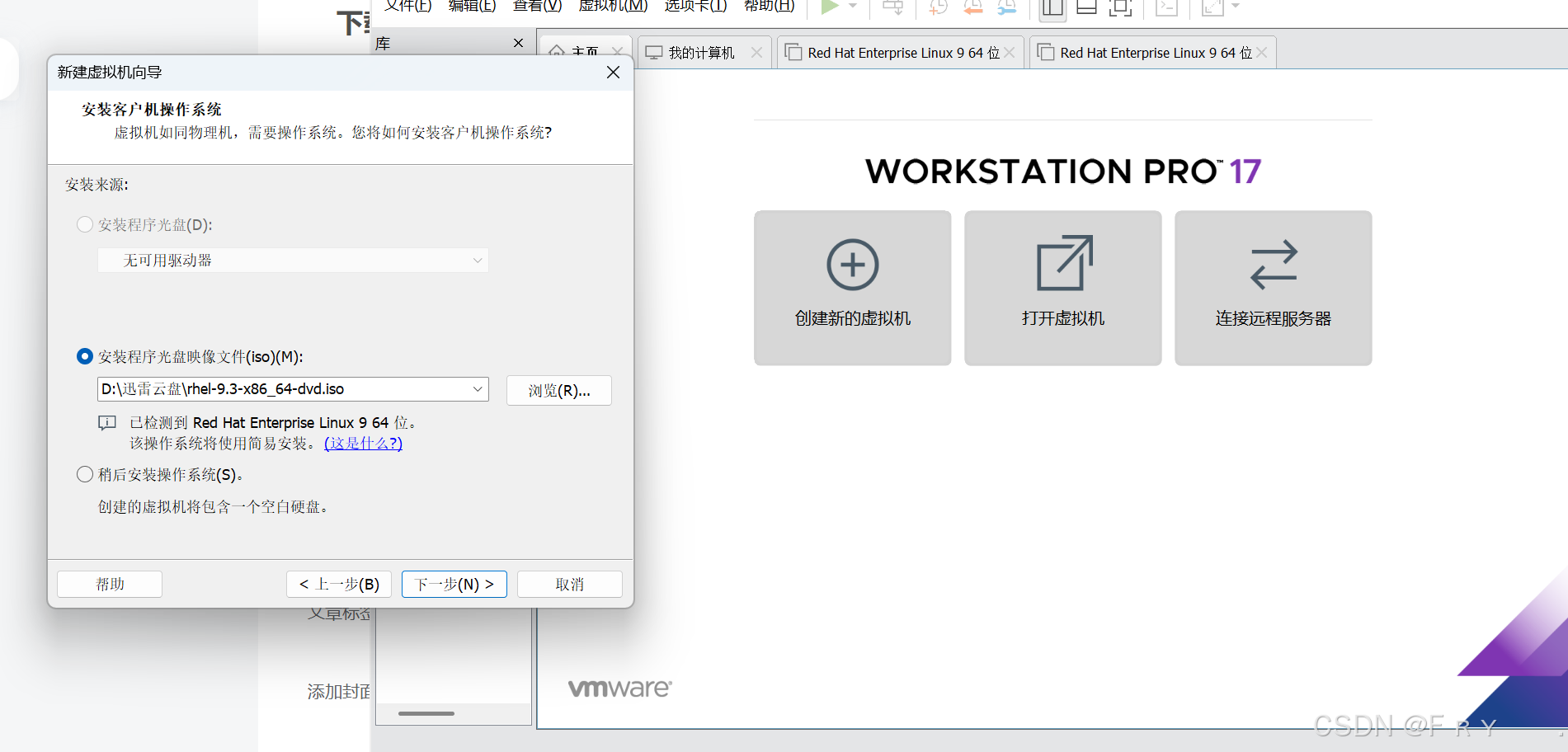Expand the ISO image path dropdown arrow
The image size is (1568, 752).
pos(478,389)
